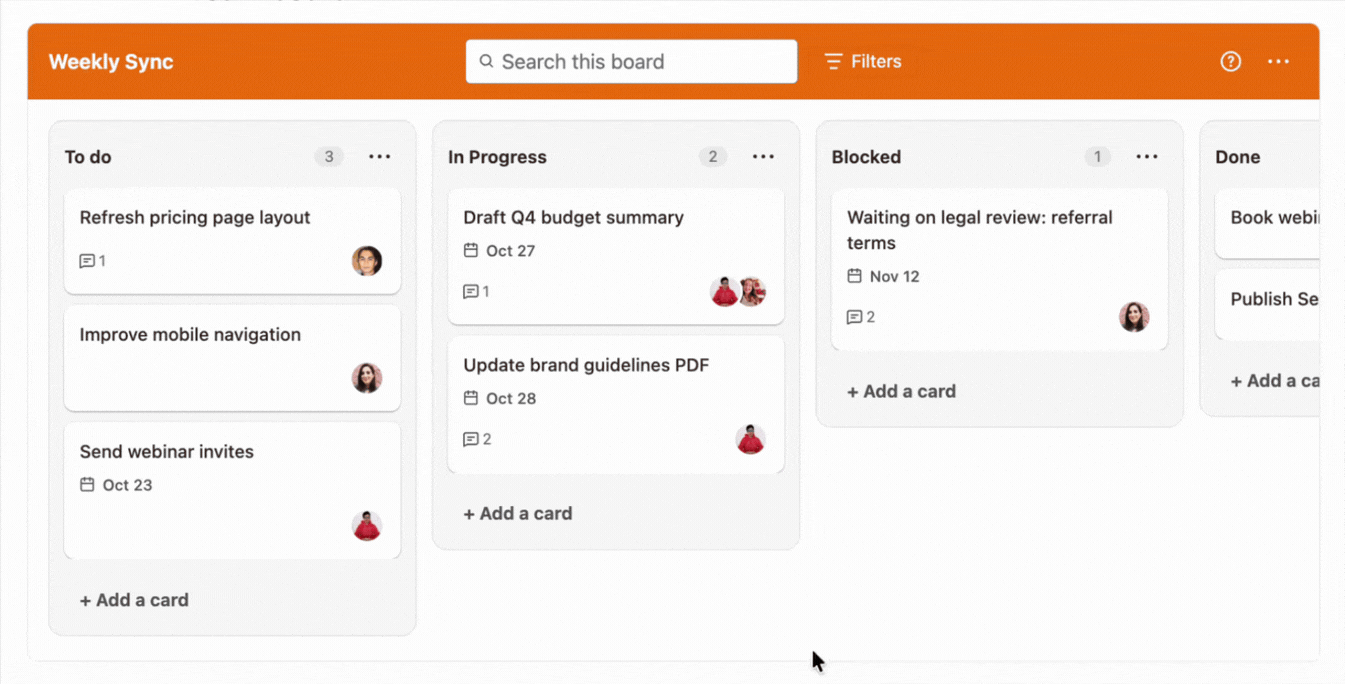1345x684 pixels.
Task: Click second avatar on Draft Q4 budget card
Action: 753,292
